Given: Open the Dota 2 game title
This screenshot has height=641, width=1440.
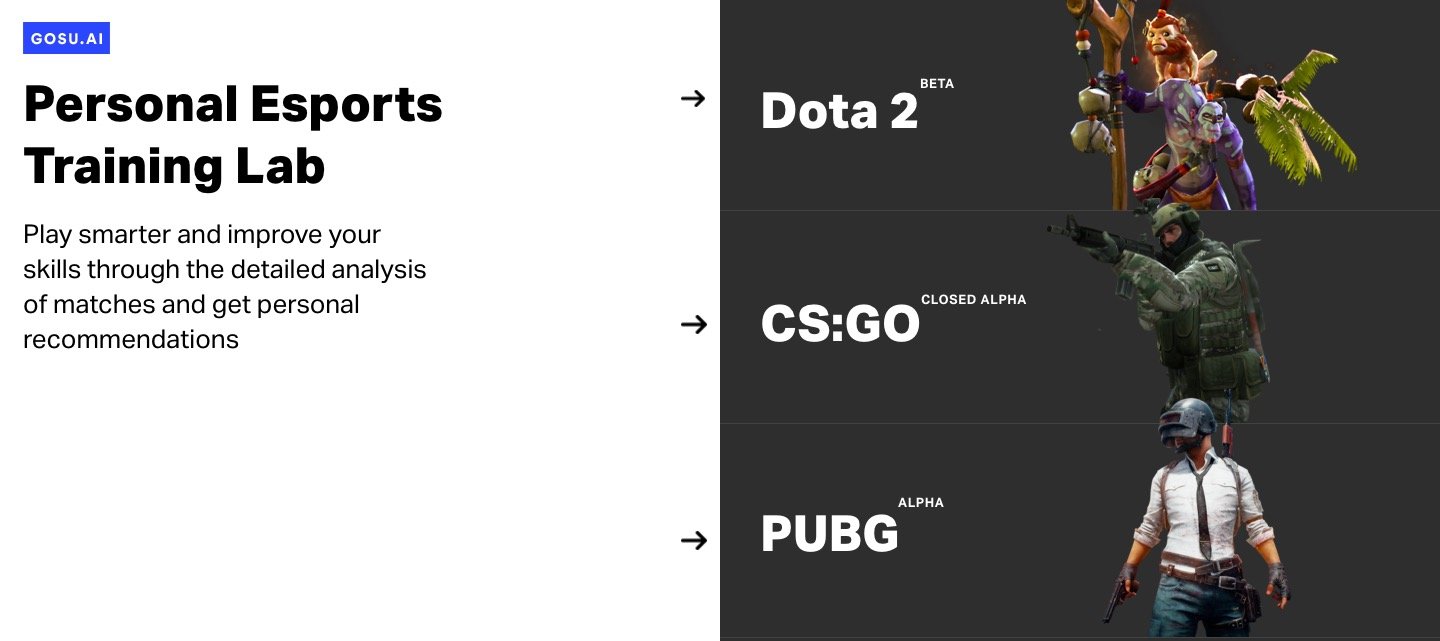Looking at the screenshot, I should (839, 111).
